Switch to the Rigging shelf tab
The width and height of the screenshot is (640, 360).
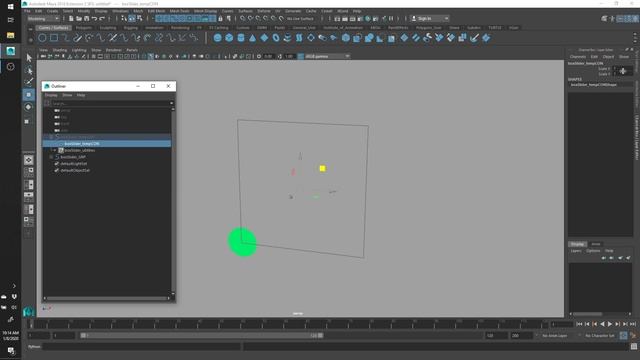[131, 28]
